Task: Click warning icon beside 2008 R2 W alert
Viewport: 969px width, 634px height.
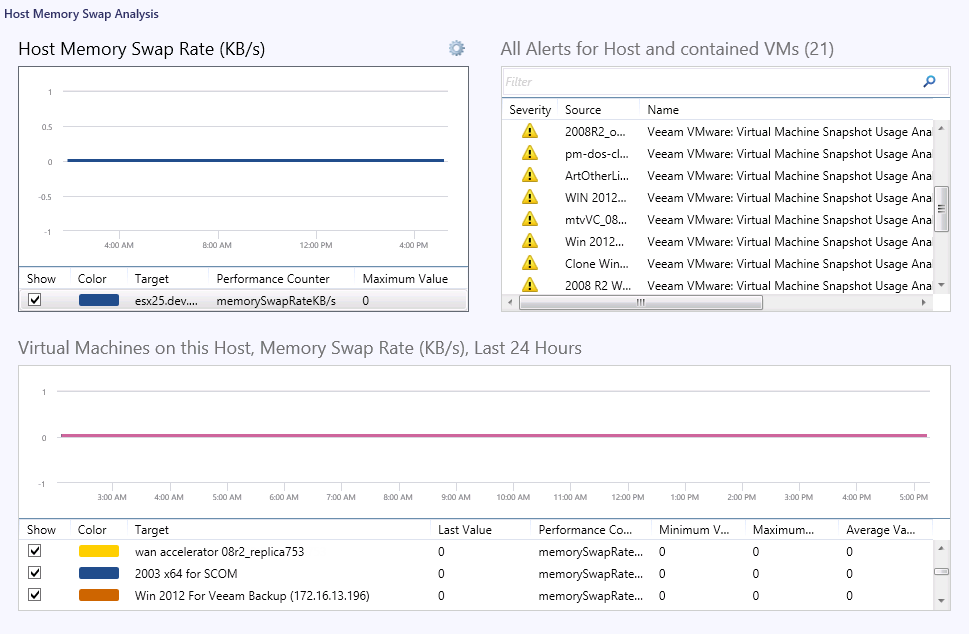Action: pyautogui.click(x=530, y=285)
